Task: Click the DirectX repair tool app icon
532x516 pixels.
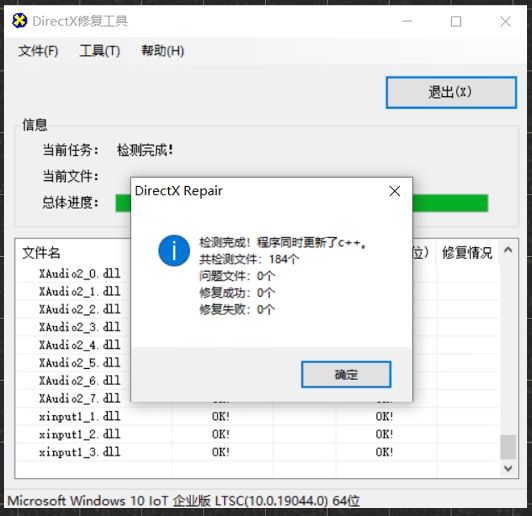Action: [20, 21]
